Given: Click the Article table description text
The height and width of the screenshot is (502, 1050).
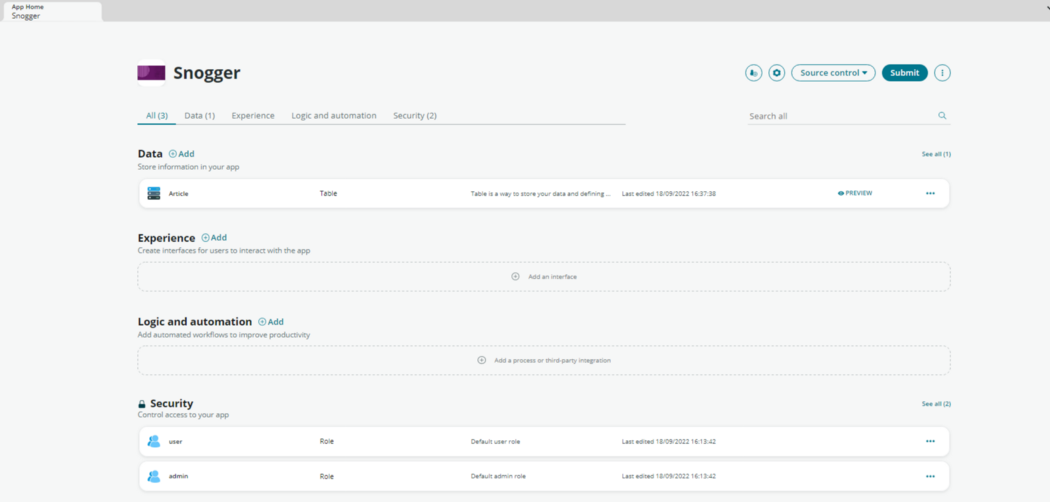Looking at the screenshot, I should pyautogui.click(x=541, y=193).
